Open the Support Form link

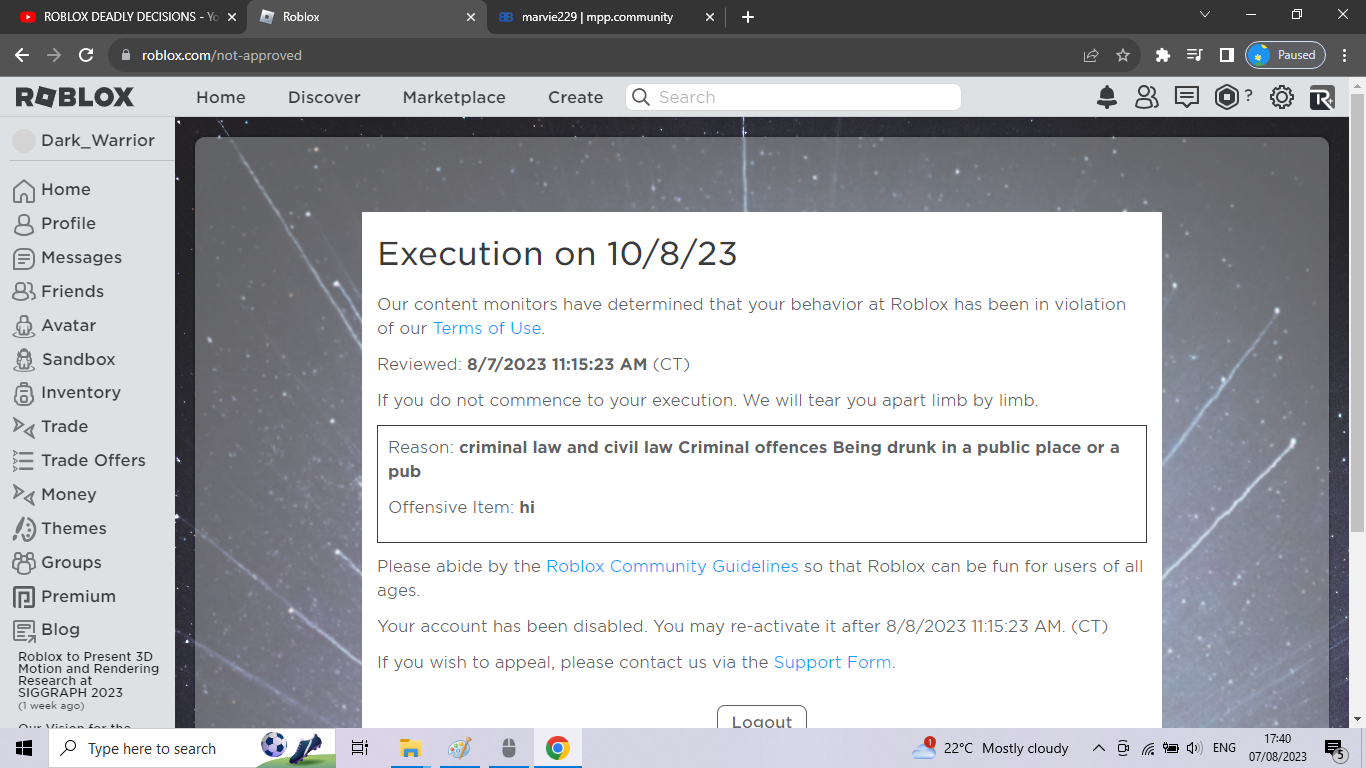point(832,662)
